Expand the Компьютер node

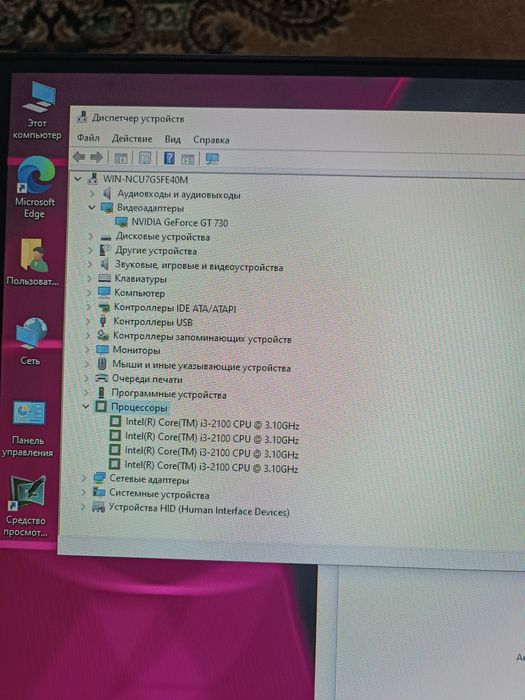coord(89,293)
